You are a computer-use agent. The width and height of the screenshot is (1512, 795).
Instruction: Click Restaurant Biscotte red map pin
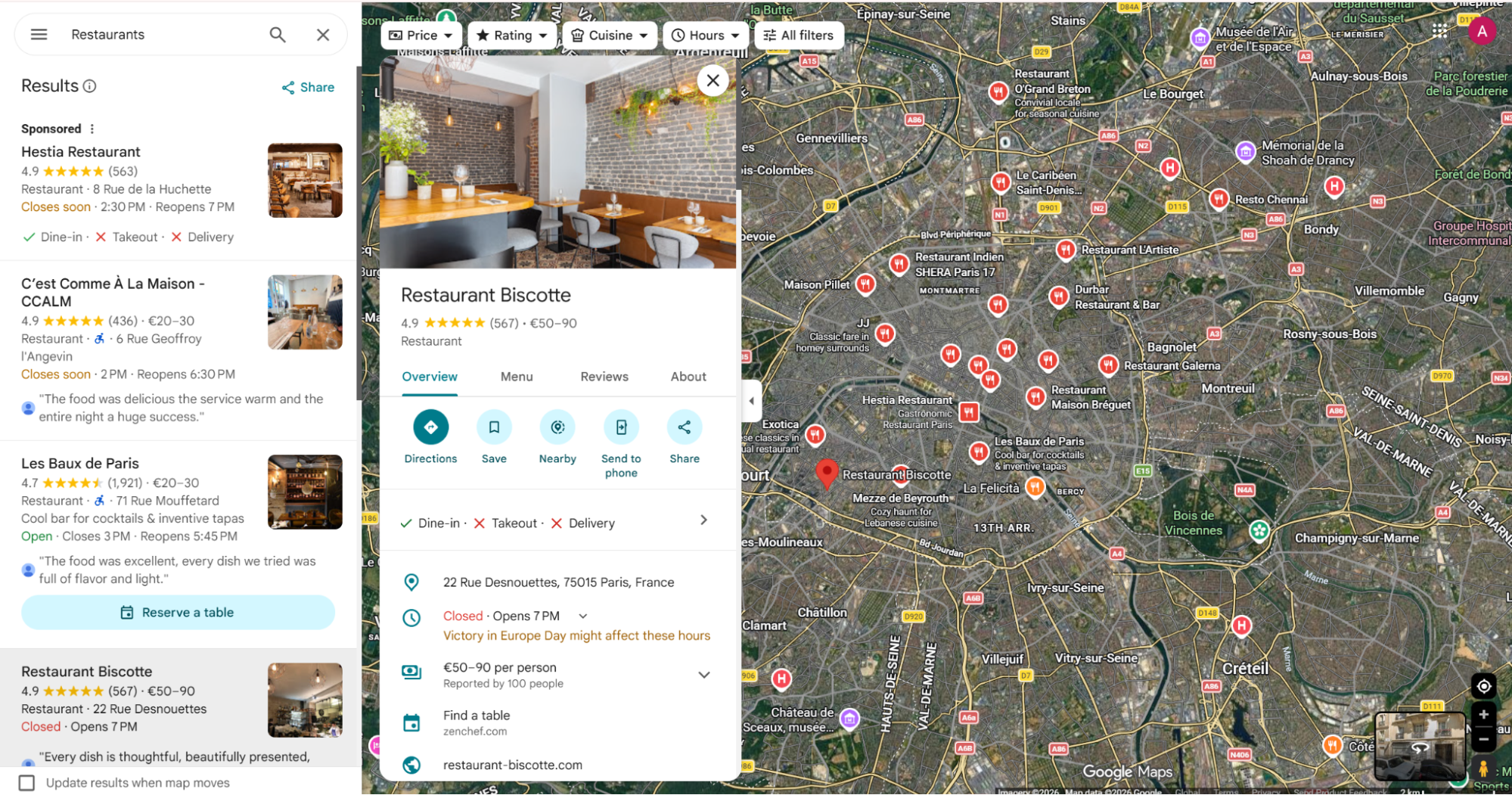pyautogui.click(x=827, y=474)
